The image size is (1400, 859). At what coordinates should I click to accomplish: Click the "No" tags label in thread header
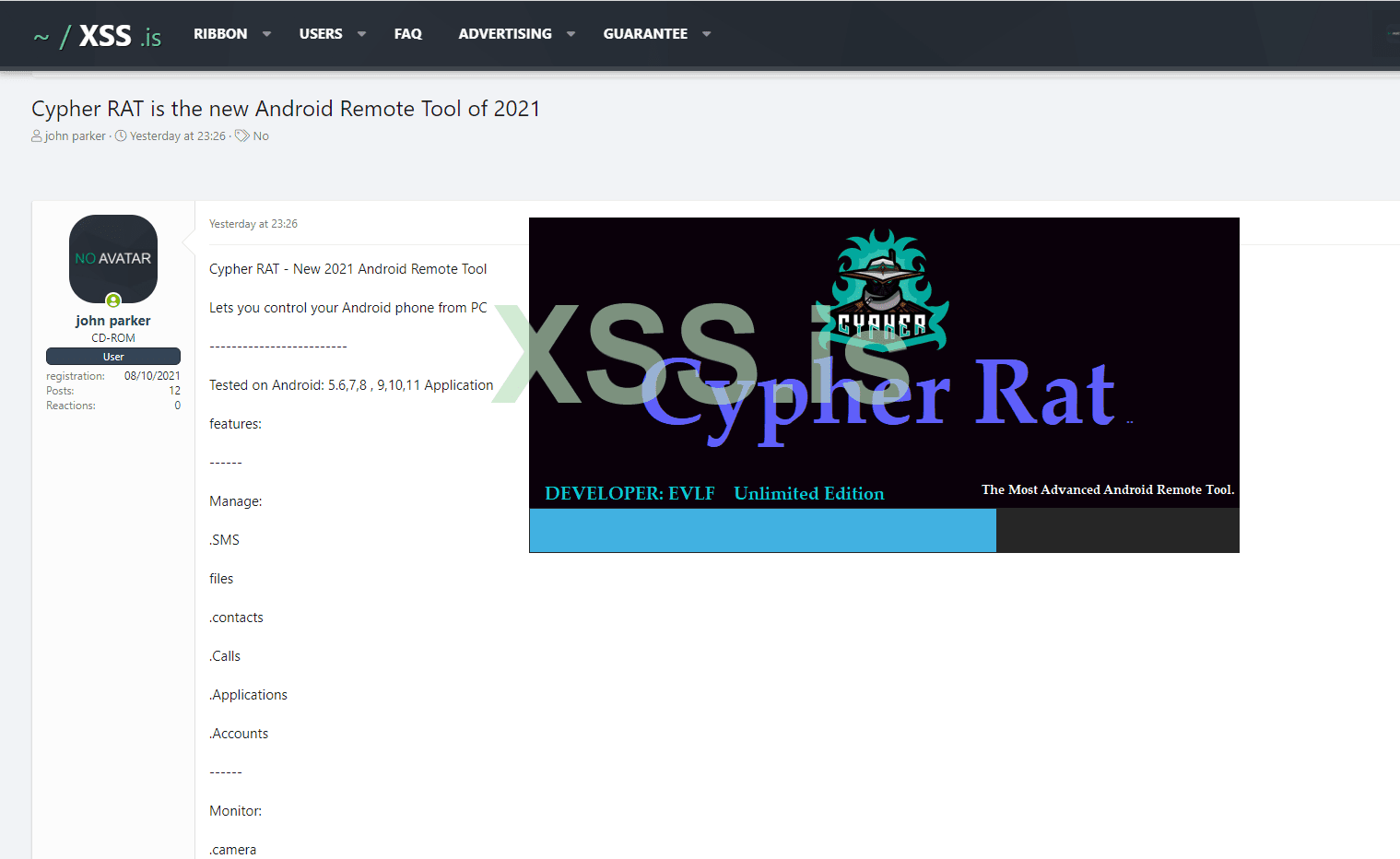pos(261,136)
